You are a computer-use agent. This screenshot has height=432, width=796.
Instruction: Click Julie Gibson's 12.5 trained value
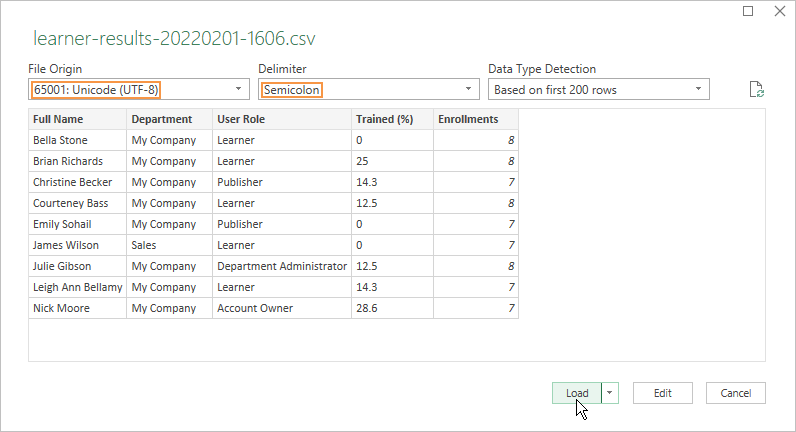click(x=392, y=266)
